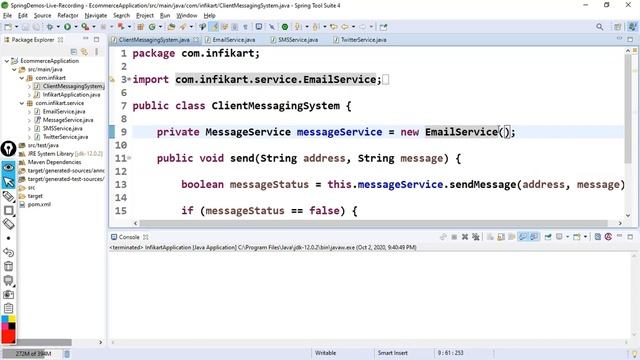Select the eraser tool in annotation bar
Image resolution: width=640 pixels, height=360 pixels.
pyautogui.click(x=8, y=224)
